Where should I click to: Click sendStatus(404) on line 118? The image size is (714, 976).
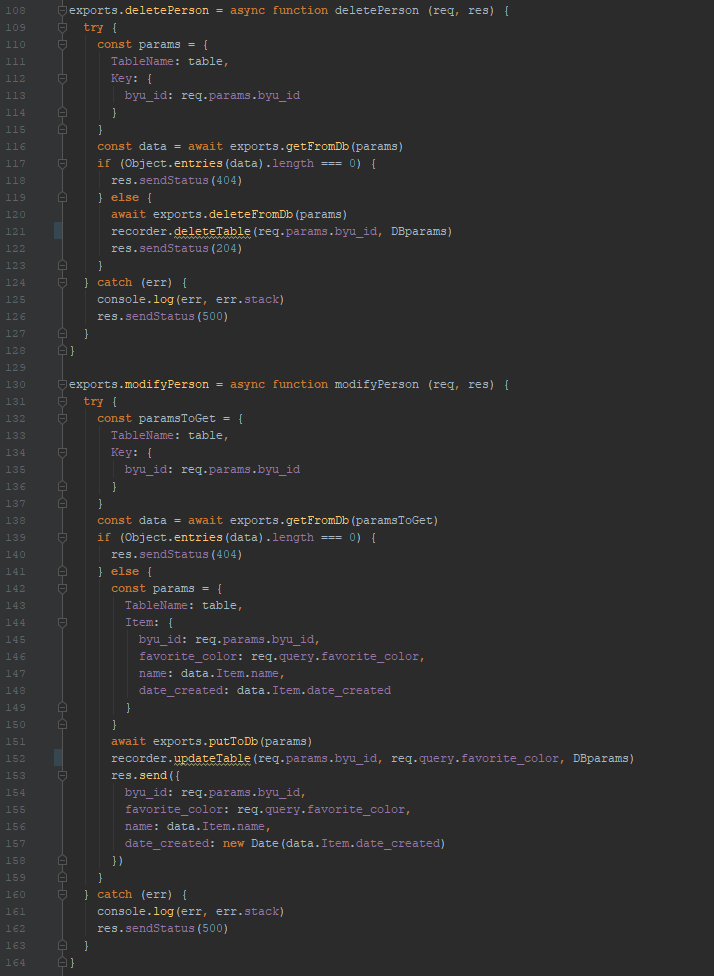coord(184,181)
